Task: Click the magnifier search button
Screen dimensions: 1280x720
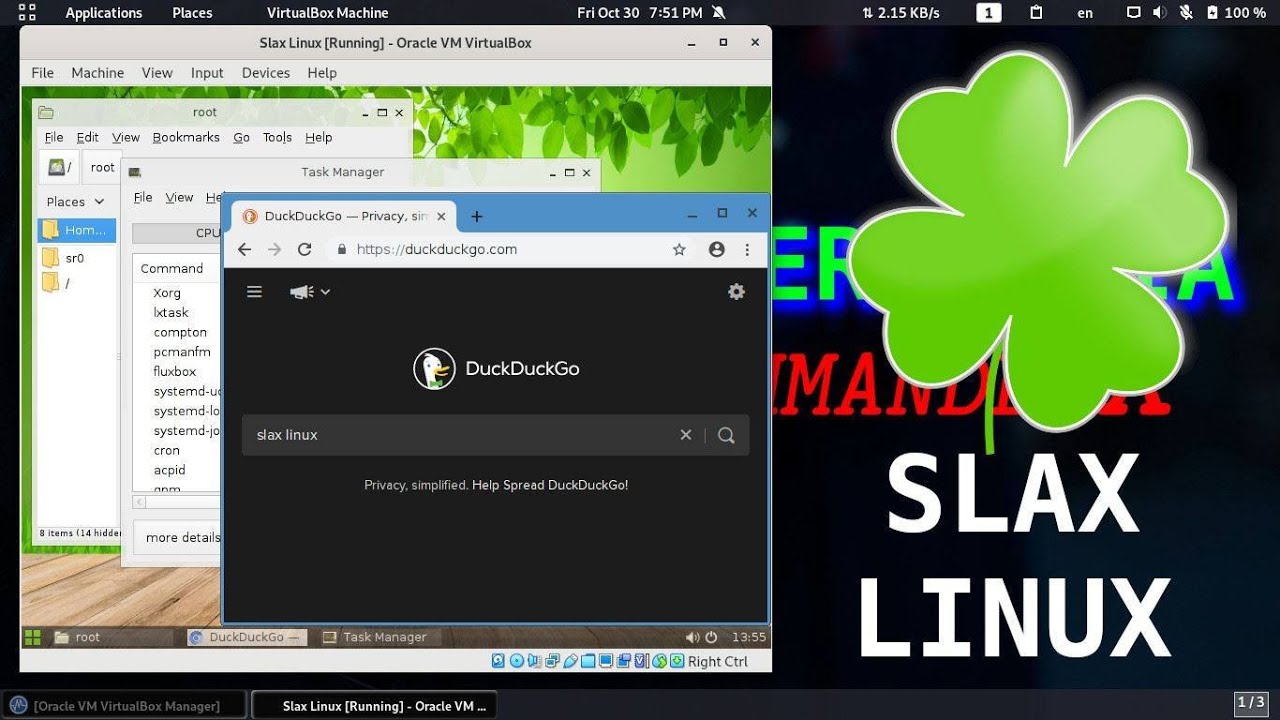Action: (x=727, y=435)
